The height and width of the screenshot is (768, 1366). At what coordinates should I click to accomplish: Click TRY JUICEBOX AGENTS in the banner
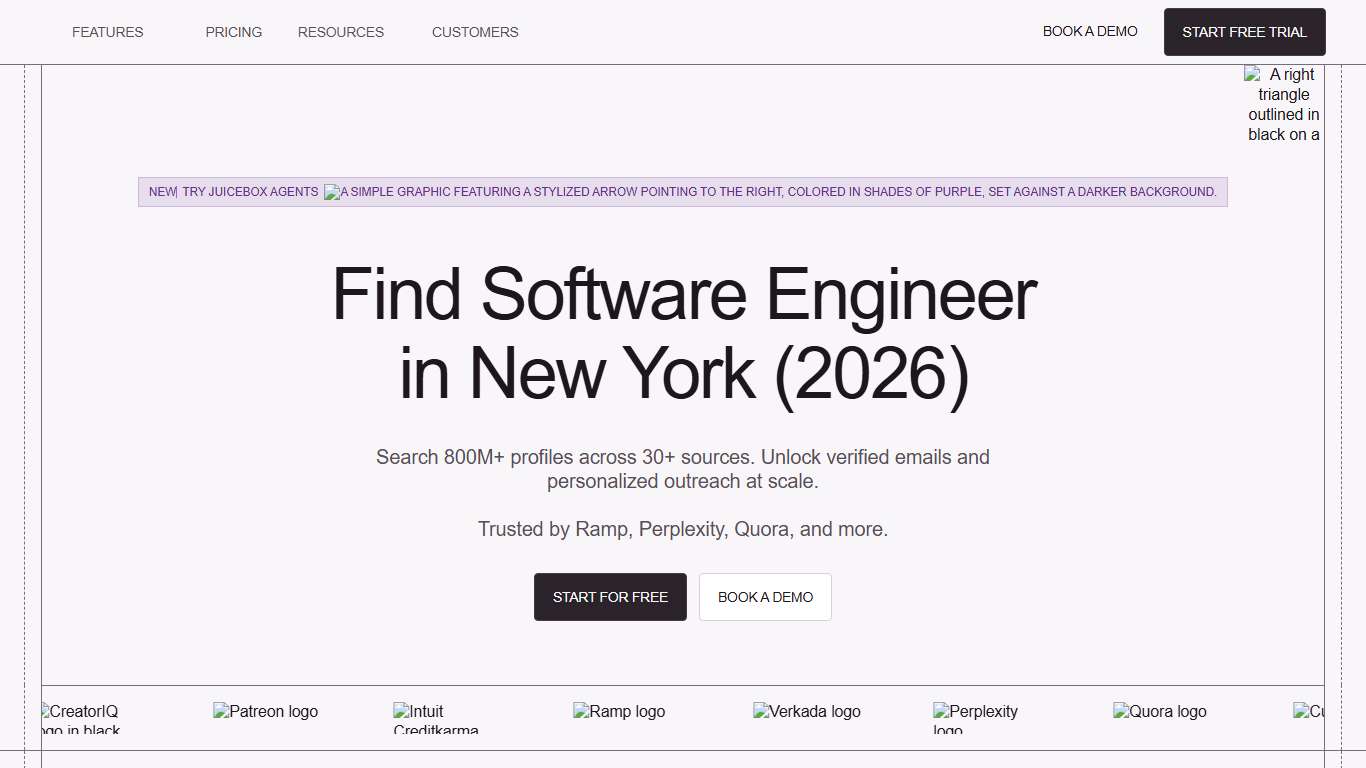pyautogui.click(x=248, y=192)
